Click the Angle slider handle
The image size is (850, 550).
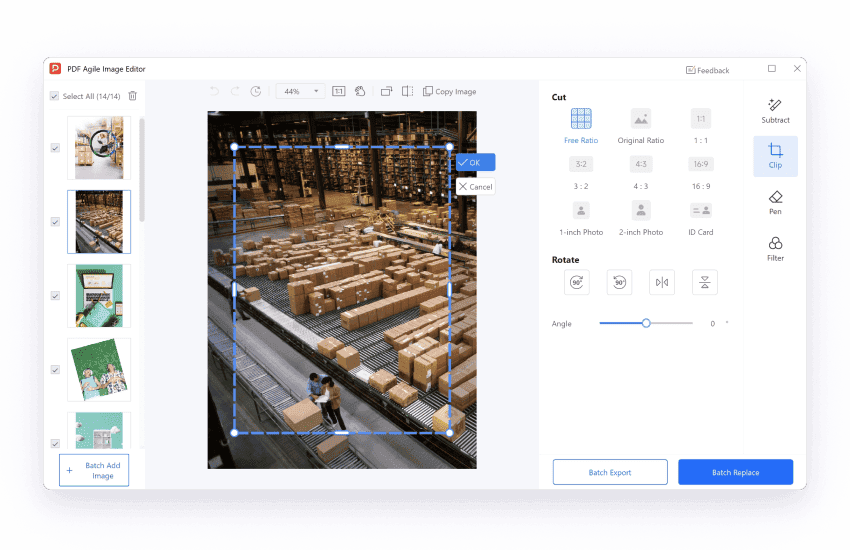coord(646,323)
